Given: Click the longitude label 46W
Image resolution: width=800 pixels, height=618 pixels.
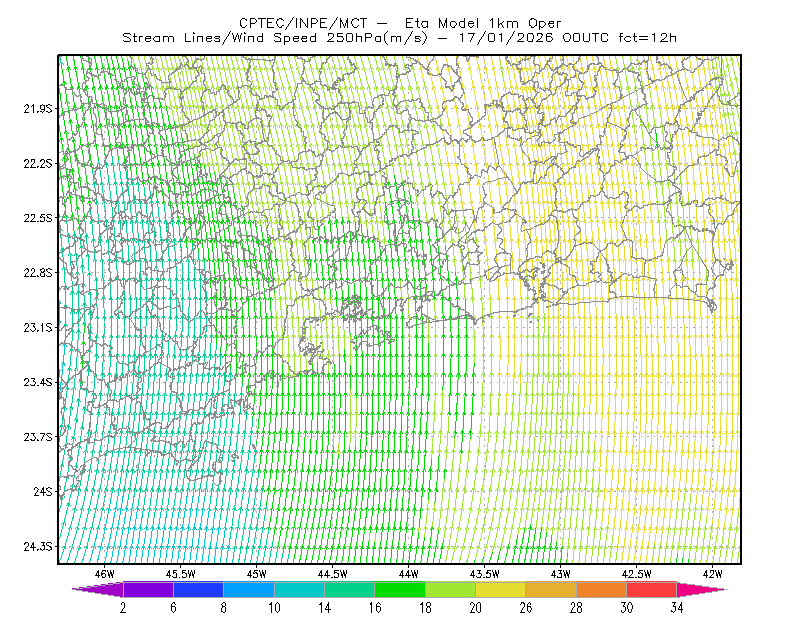Looking at the screenshot, I should (105, 574).
